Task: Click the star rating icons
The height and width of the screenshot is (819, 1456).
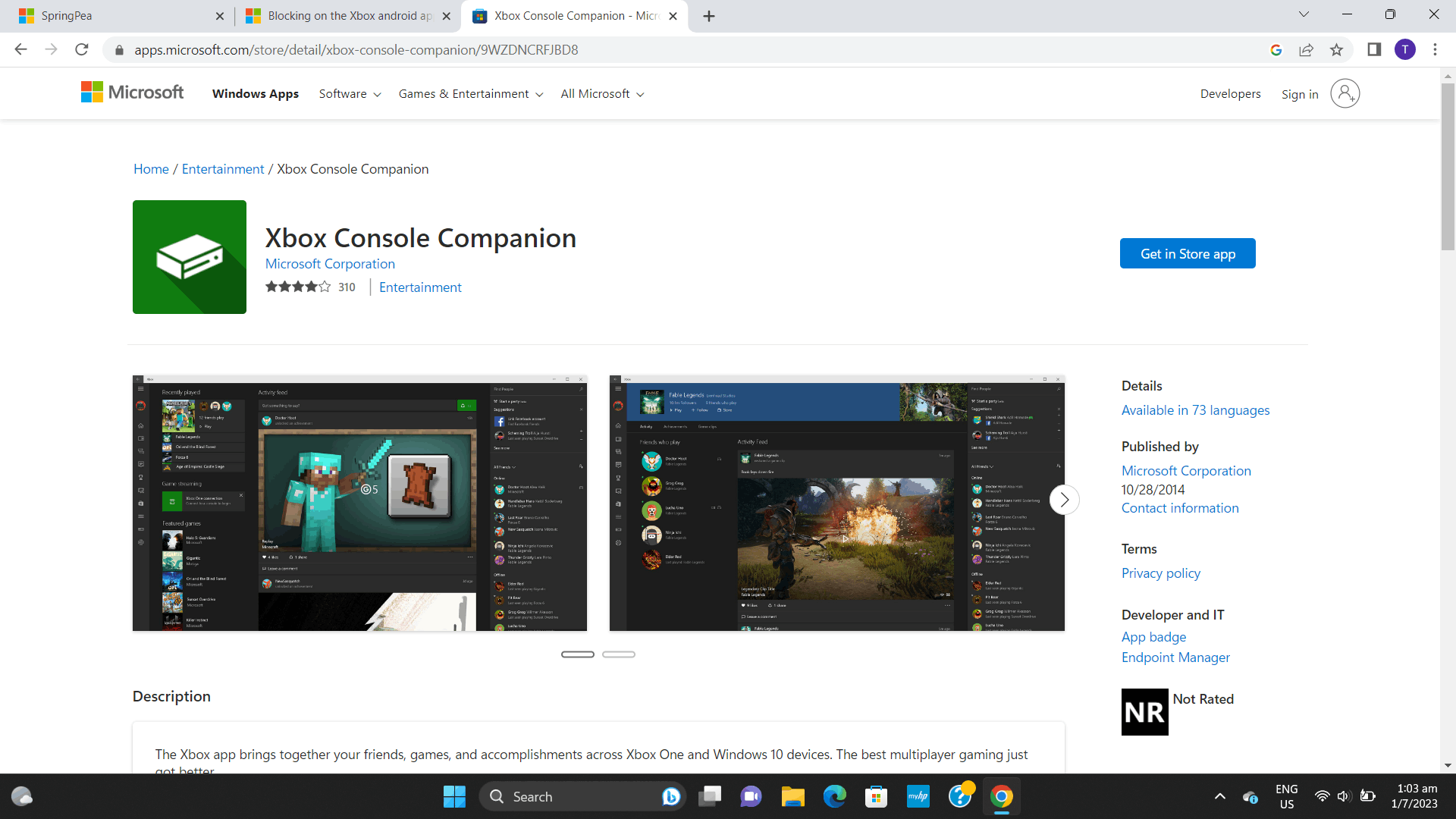Action: (298, 287)
